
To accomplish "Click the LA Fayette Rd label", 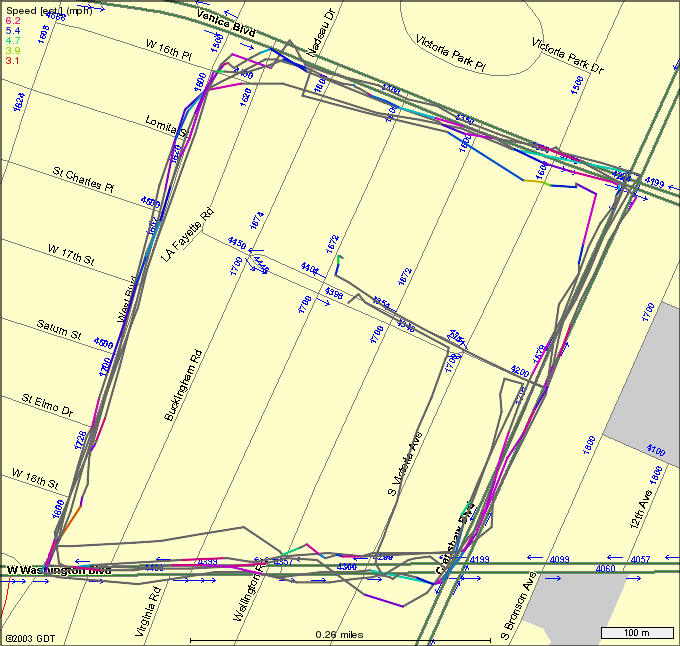I will pos(187,235).
